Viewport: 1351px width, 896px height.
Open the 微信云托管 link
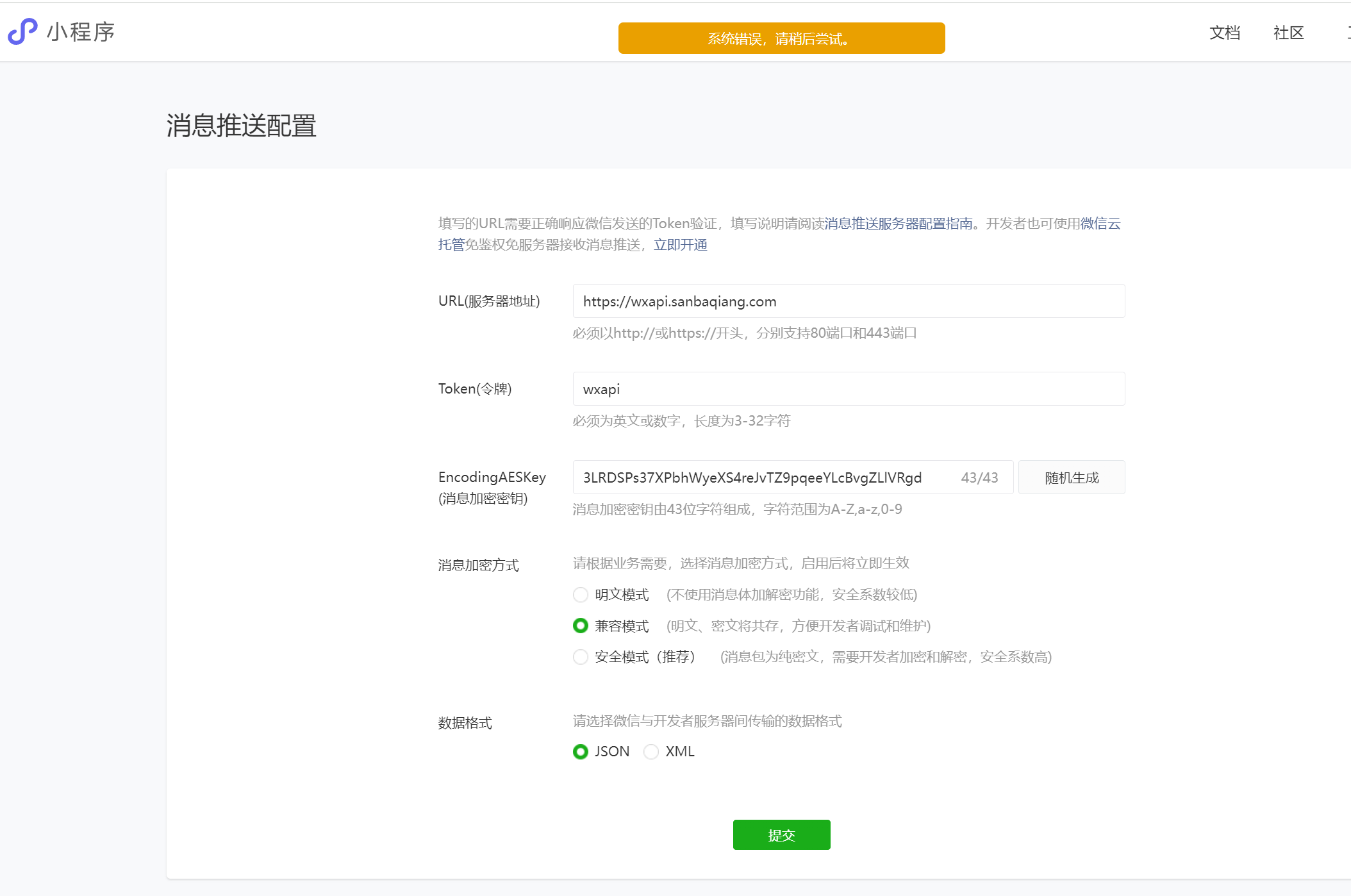coord(1100,224)
